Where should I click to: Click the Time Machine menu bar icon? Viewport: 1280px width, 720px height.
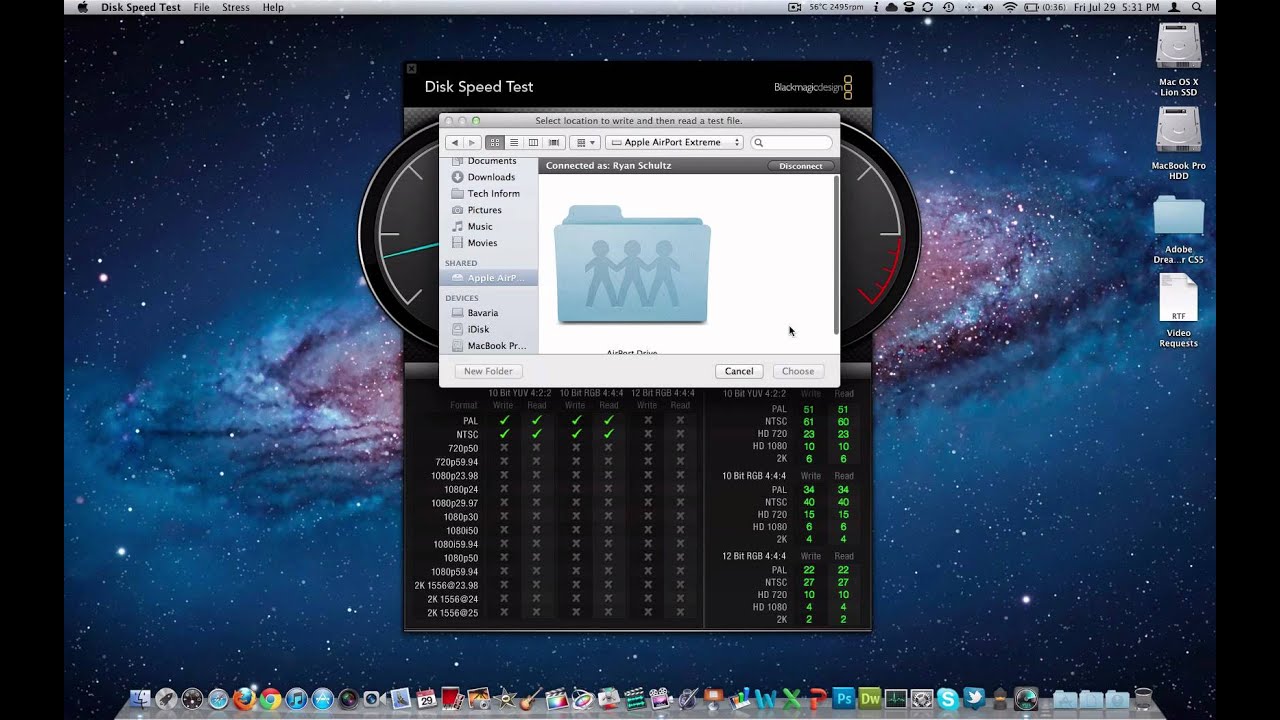pyautogui.click(x=948, y=7)
